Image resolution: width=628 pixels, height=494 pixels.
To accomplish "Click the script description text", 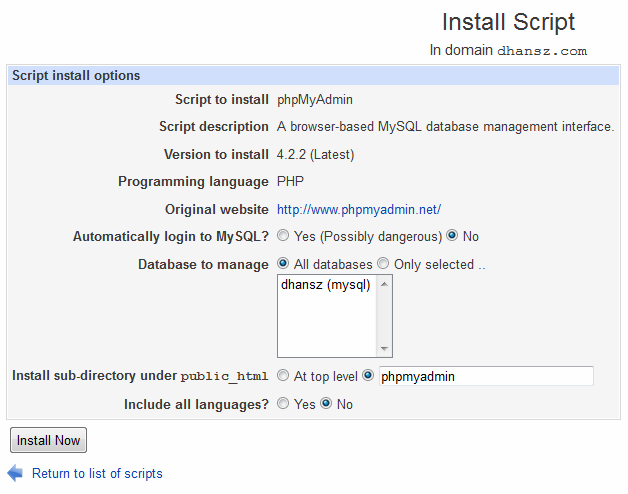I will point(445,127).
